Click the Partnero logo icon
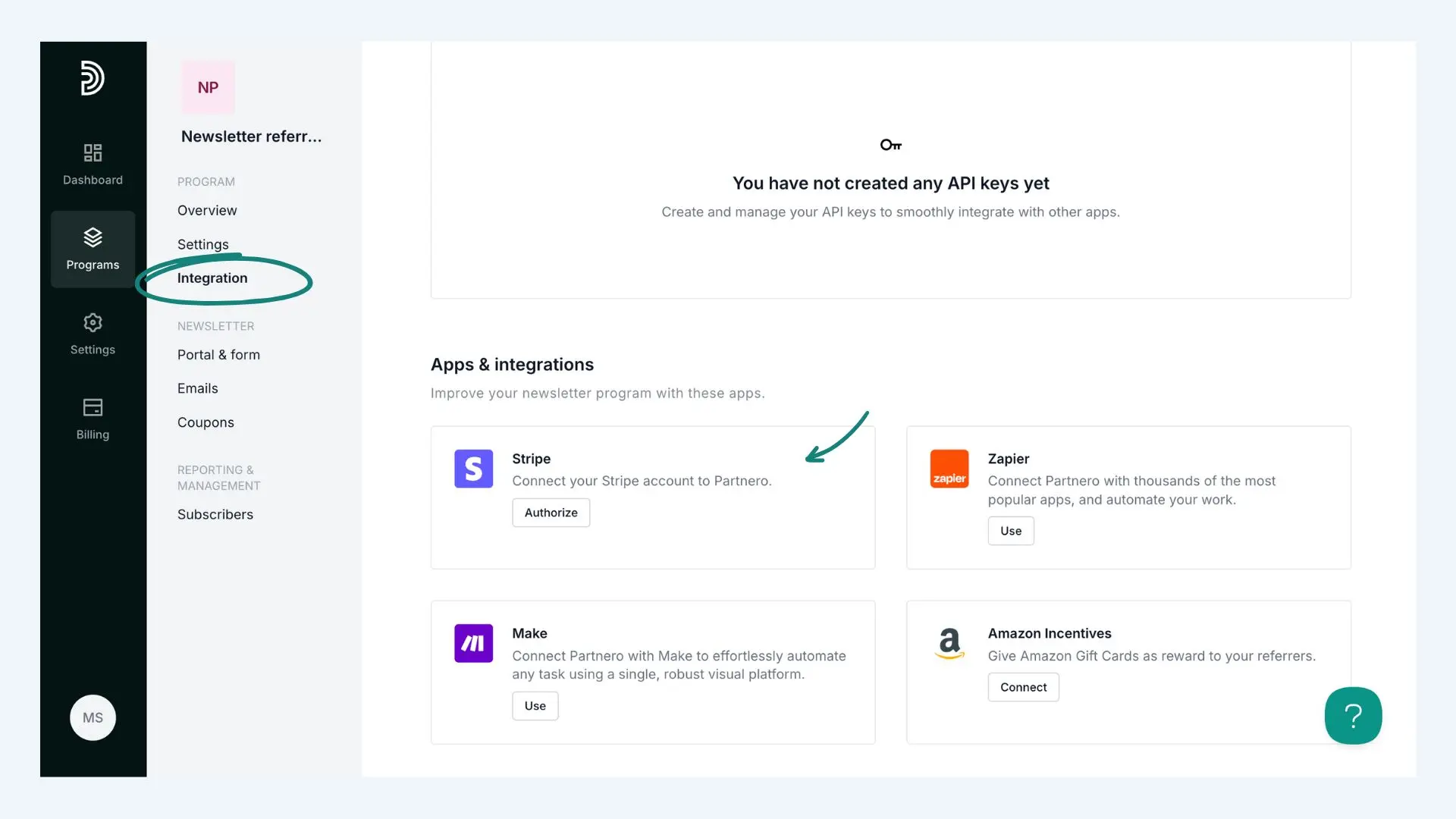Image resolution: width=1456 pixels, height=819 pixels. (x=92, y=77)
